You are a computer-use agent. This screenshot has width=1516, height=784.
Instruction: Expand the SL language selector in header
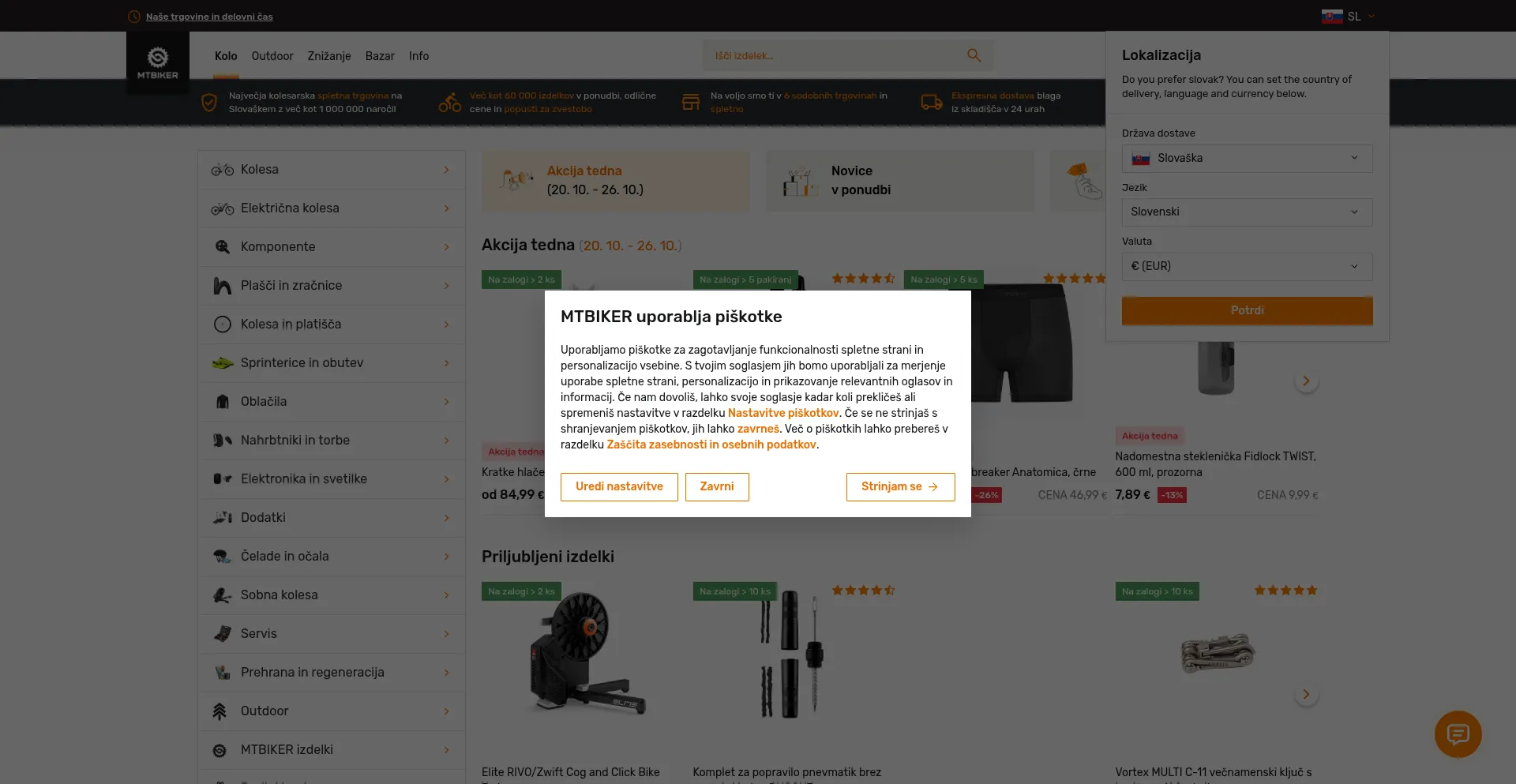1349,17
